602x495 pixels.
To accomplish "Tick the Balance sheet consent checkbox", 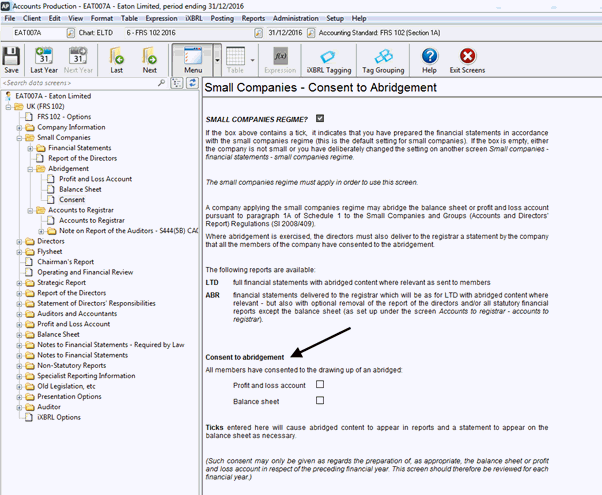I will (x=320, y=400).
